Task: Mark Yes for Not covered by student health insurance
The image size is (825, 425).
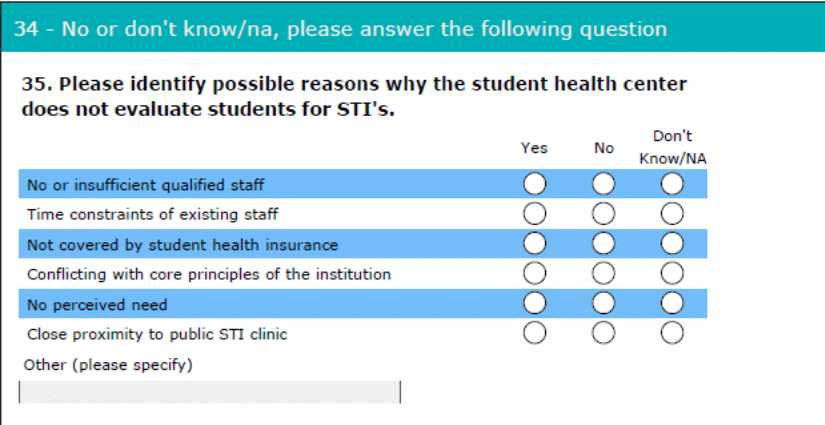Action: click(x=535, y=244)
